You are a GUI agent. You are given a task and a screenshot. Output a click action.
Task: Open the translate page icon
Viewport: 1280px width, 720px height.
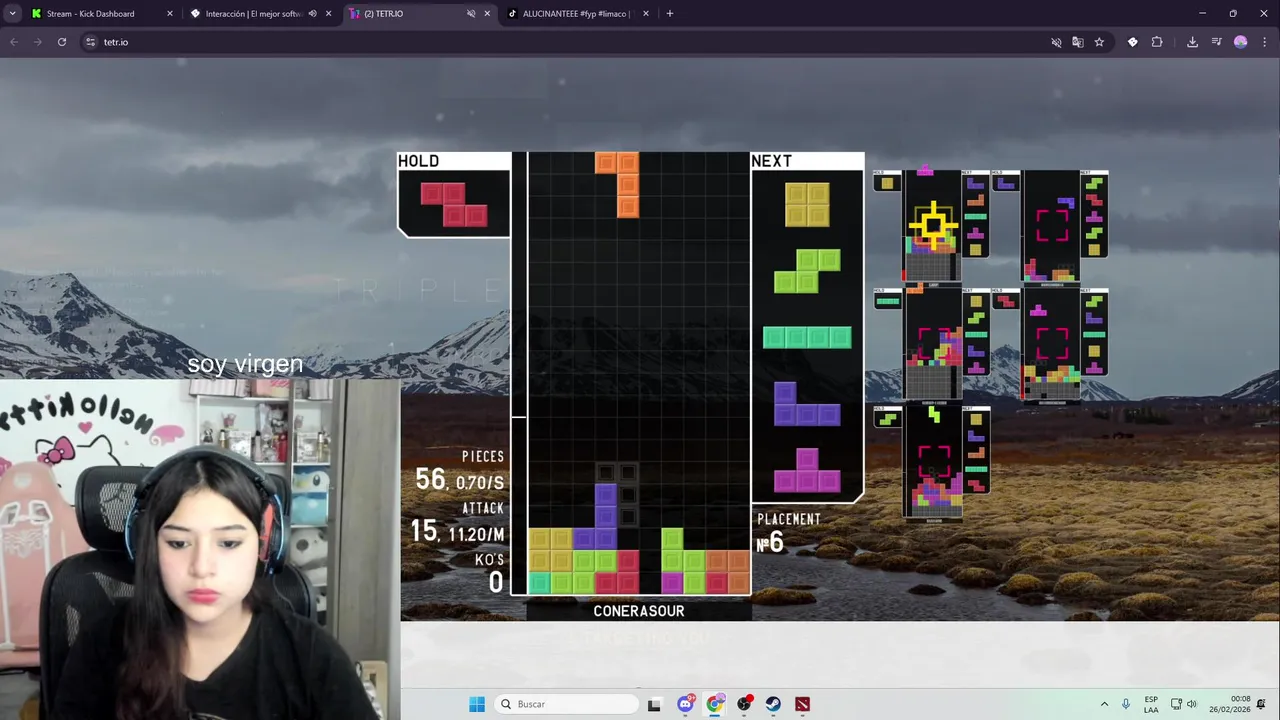click(x=1077, y=42)
